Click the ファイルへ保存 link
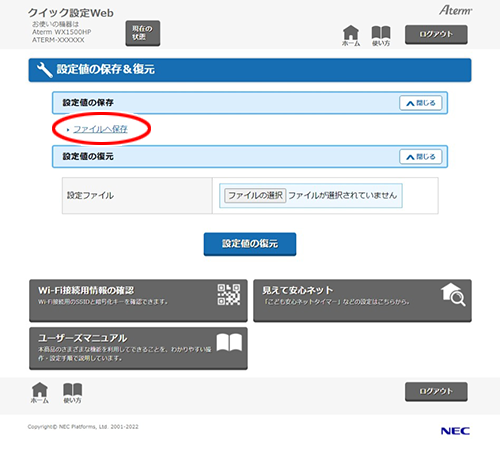500x468 pixels. tap(100, 129)
